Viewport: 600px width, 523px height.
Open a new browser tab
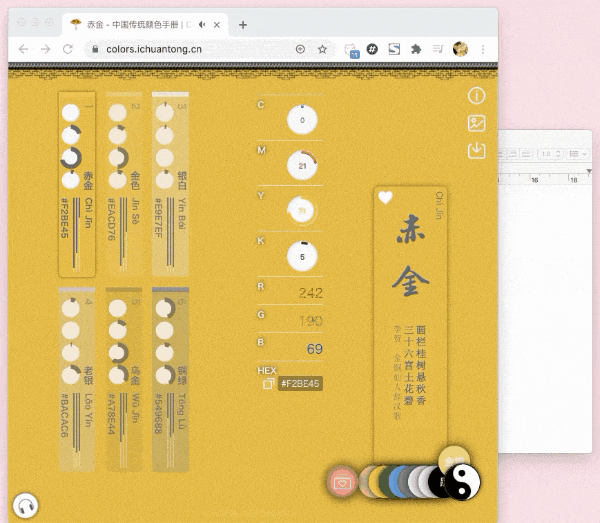[243, 25]
